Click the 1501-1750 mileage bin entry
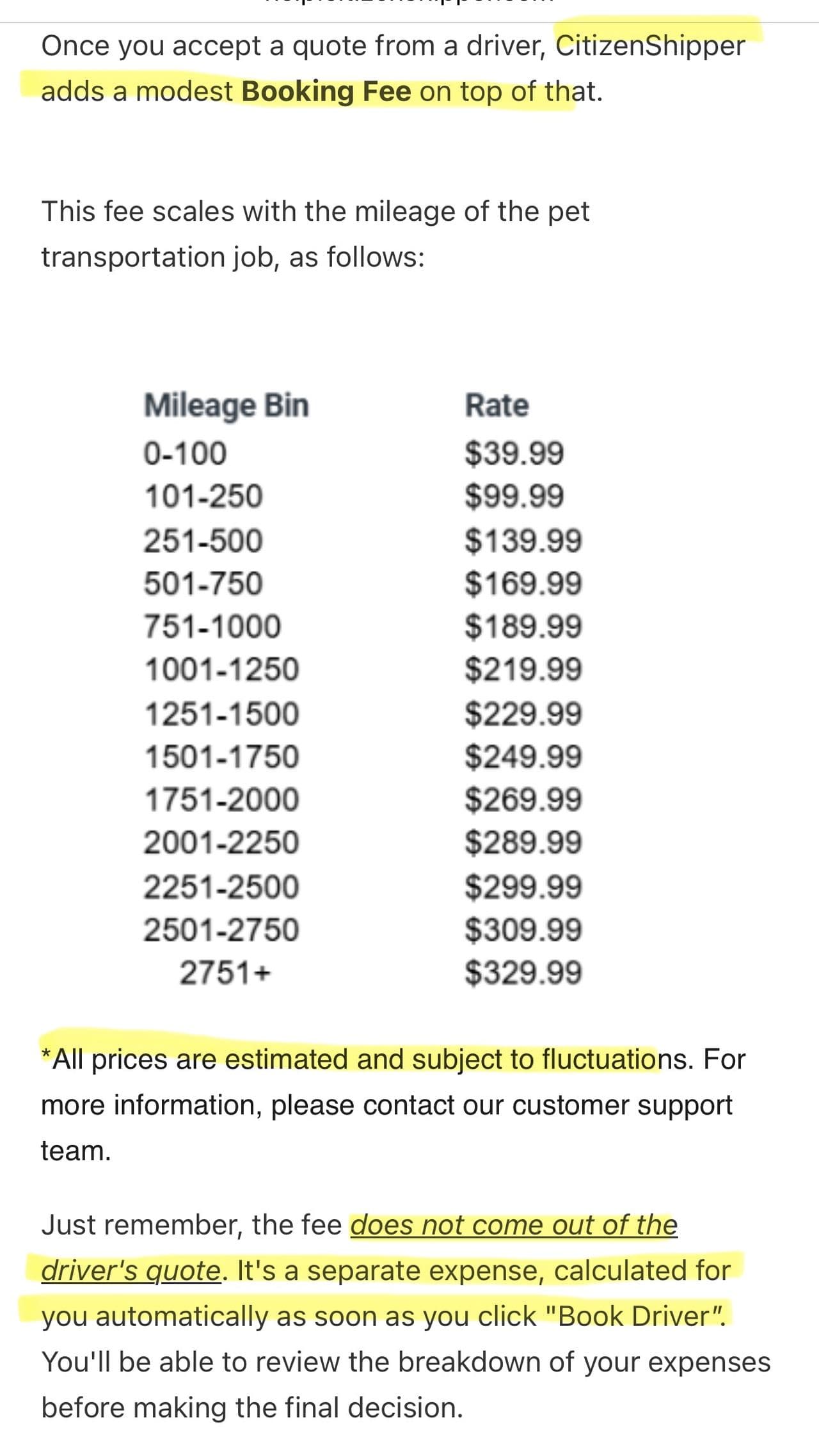This screenshot has height=1456, width=819. click(x=221, y=756)
